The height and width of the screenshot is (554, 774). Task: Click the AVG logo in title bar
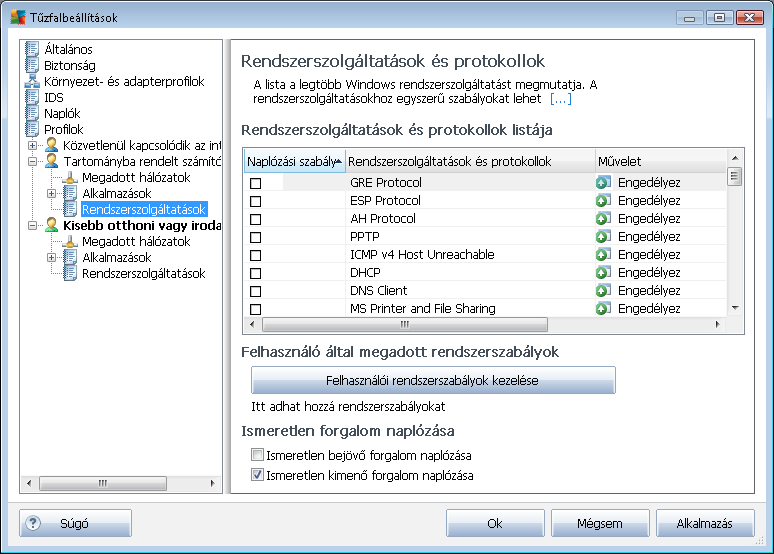[18, 17]
